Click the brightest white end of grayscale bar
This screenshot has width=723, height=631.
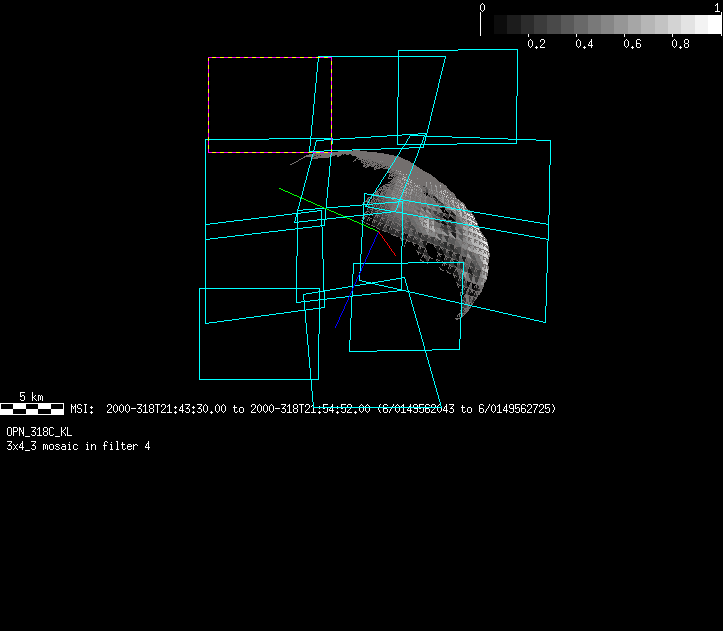click(x=712, y=25)
